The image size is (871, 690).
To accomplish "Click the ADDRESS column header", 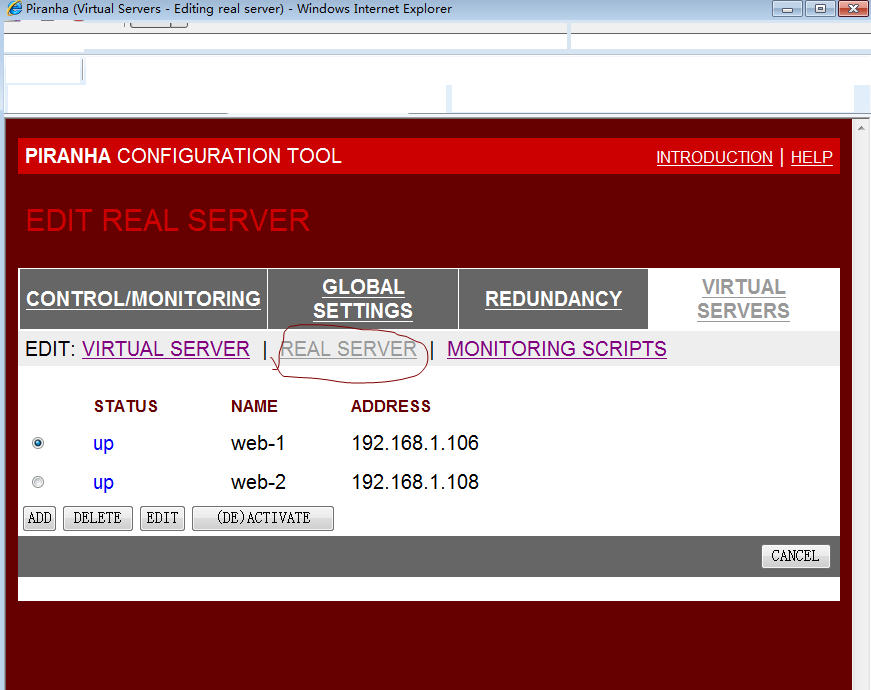I will point(391,406).
